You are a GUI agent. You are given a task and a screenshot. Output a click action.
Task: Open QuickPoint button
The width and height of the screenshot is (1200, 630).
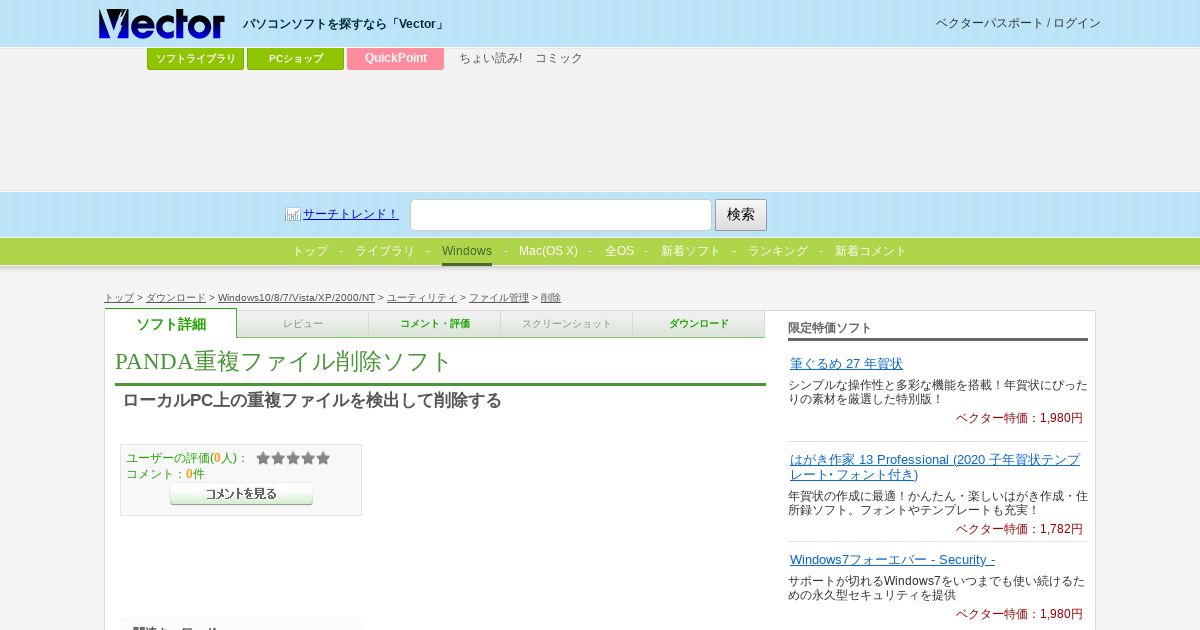coord(396,59)
